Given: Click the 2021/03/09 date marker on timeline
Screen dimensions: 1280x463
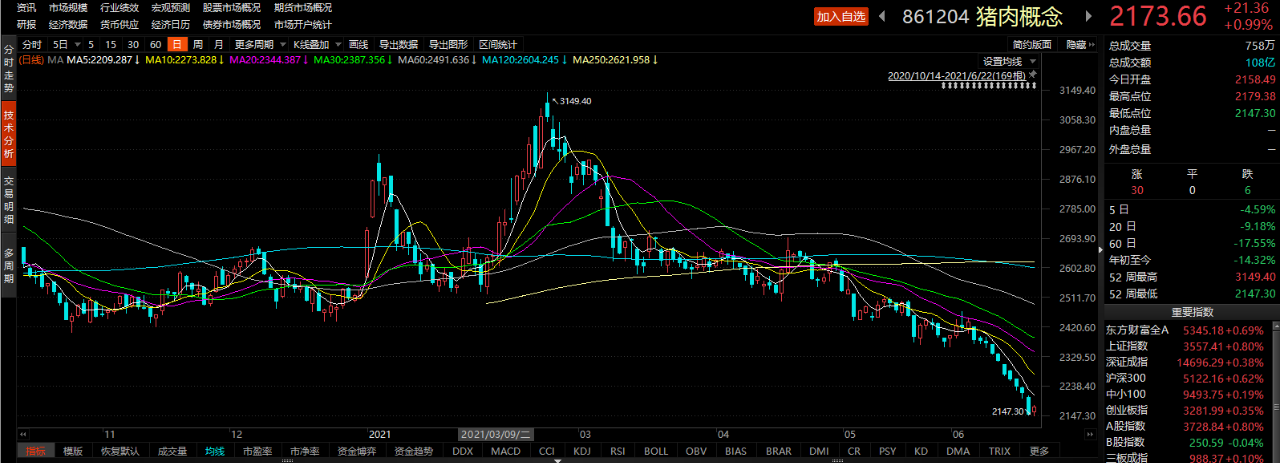Looking at the screenshot, I should click(496, 435).
